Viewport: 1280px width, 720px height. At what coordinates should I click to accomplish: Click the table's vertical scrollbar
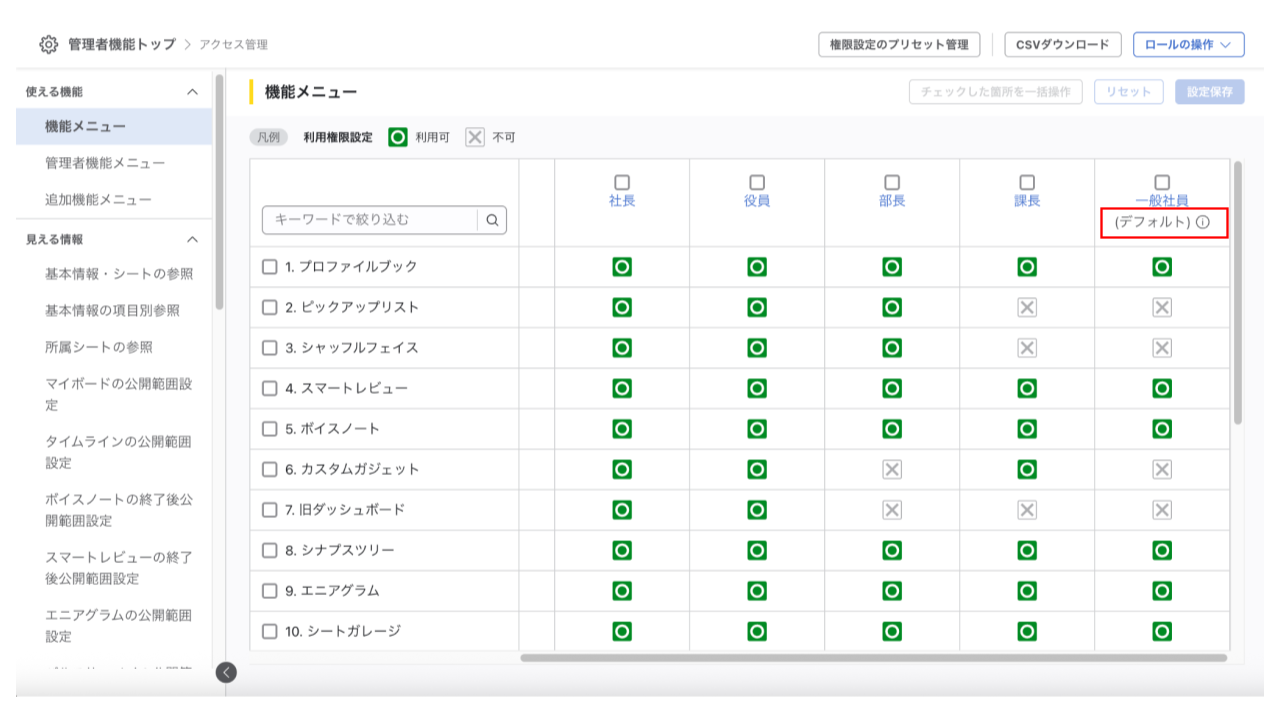tap(1238, 292)
